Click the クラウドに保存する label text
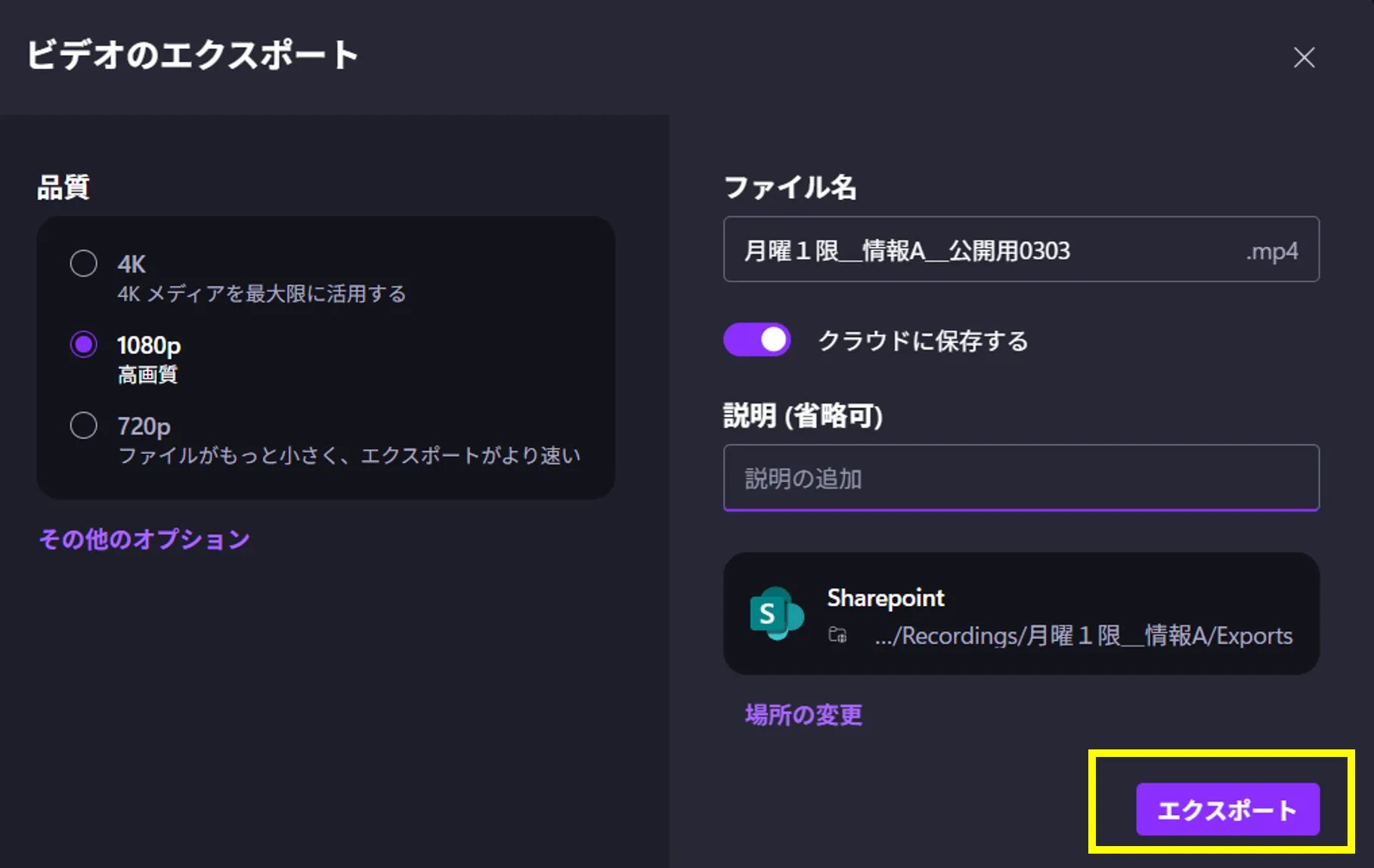 click(923, 341)
